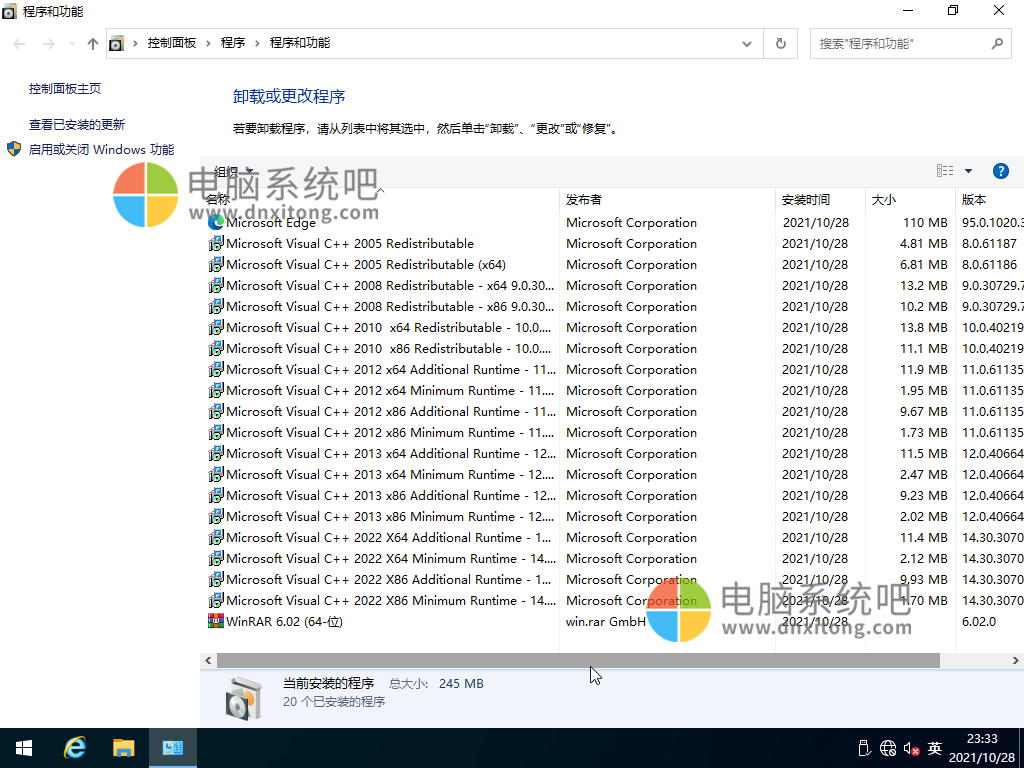Image resolution: width=1024 pixels, height=768 pixels.
Task: Go up one level with up arrow
Action: pos(93,44)
